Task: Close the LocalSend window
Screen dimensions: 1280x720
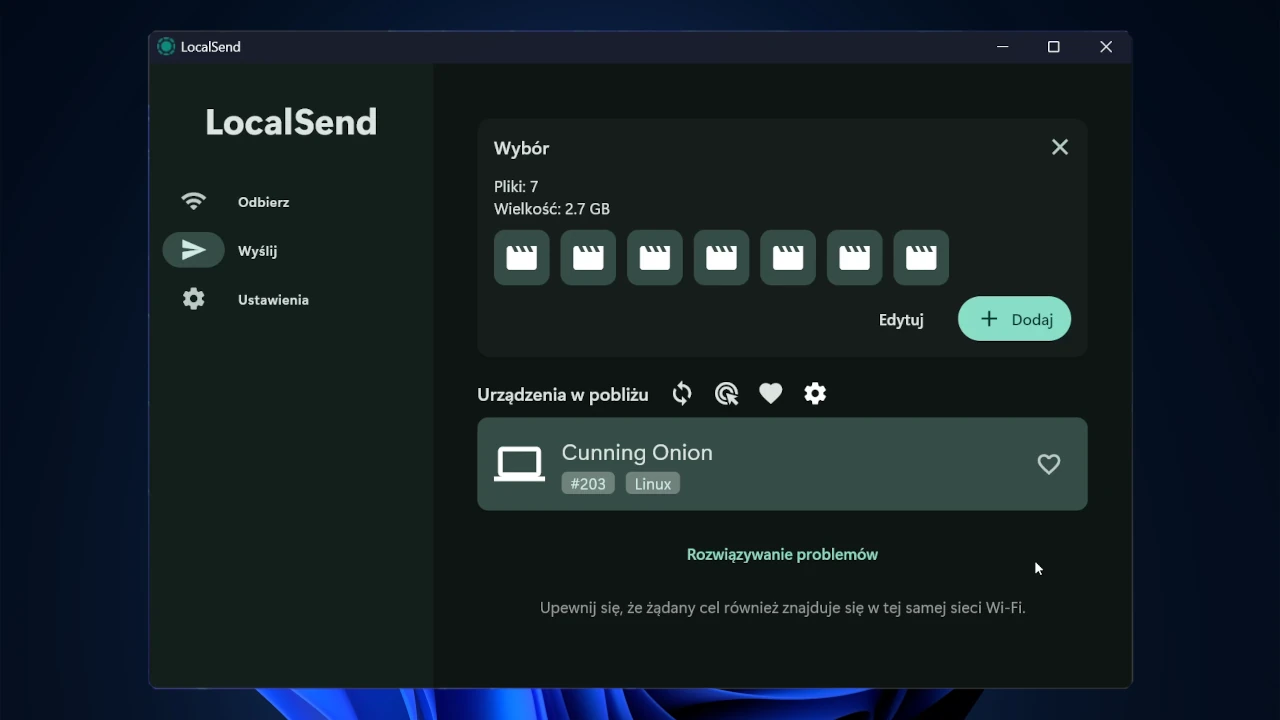Action: [1106, 47]
